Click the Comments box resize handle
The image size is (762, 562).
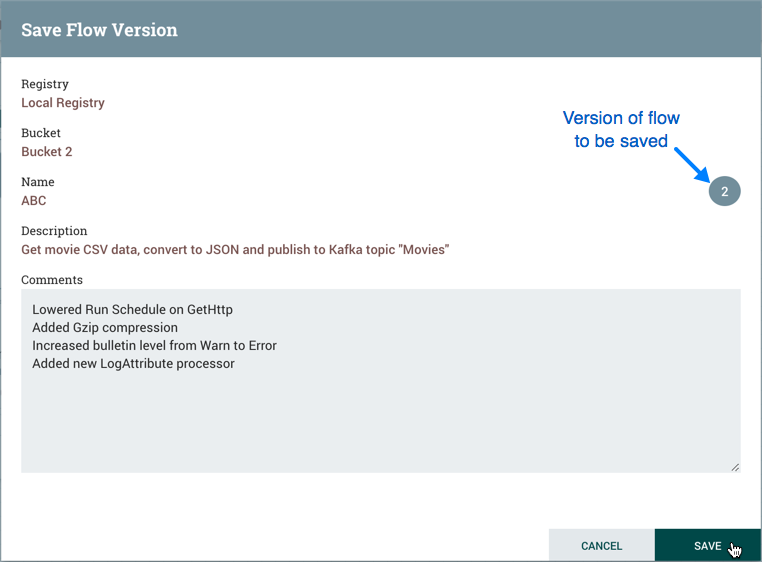(x=735, y=467)
